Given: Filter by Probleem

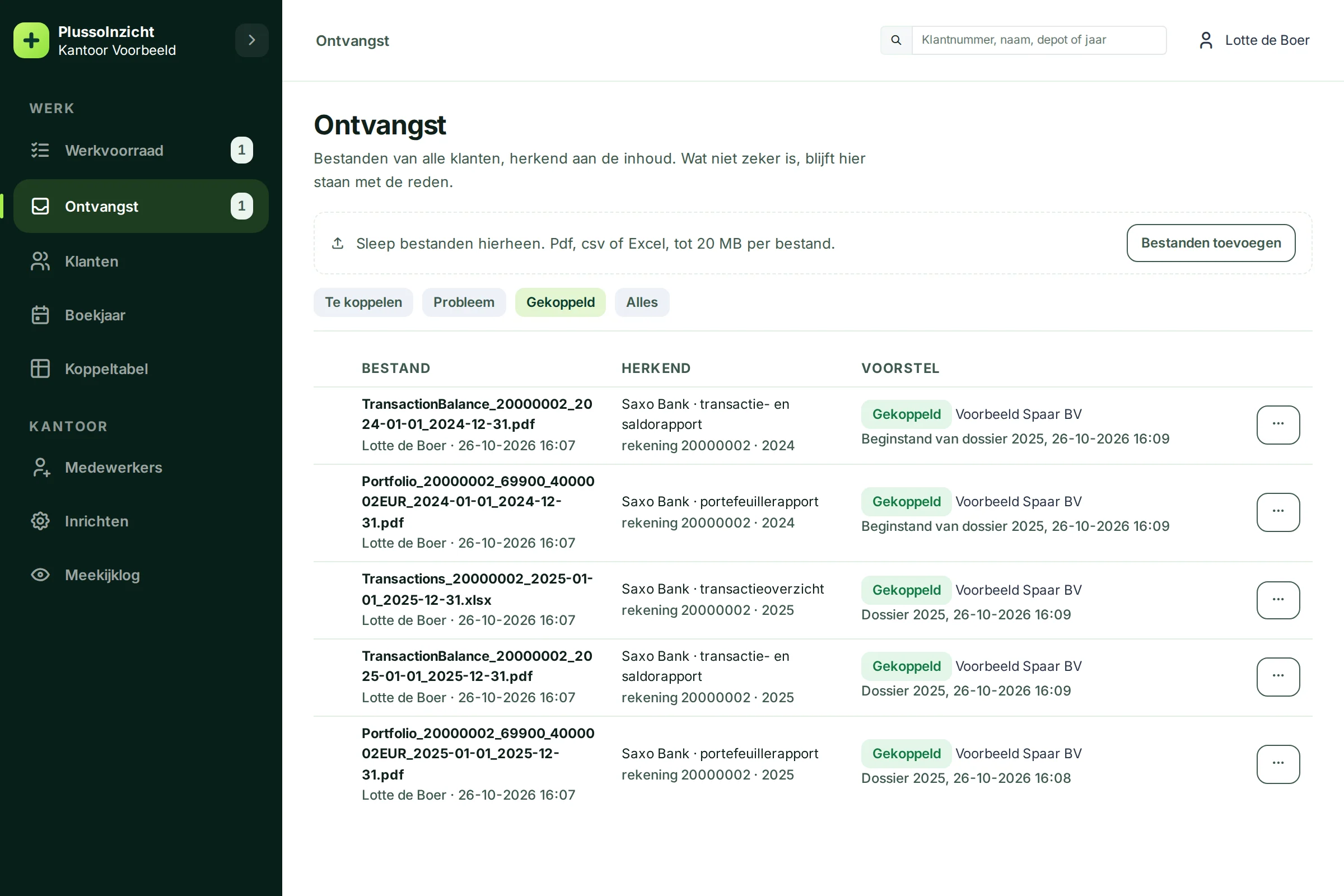Looking at the screenshot, I should tap(464, 302).
